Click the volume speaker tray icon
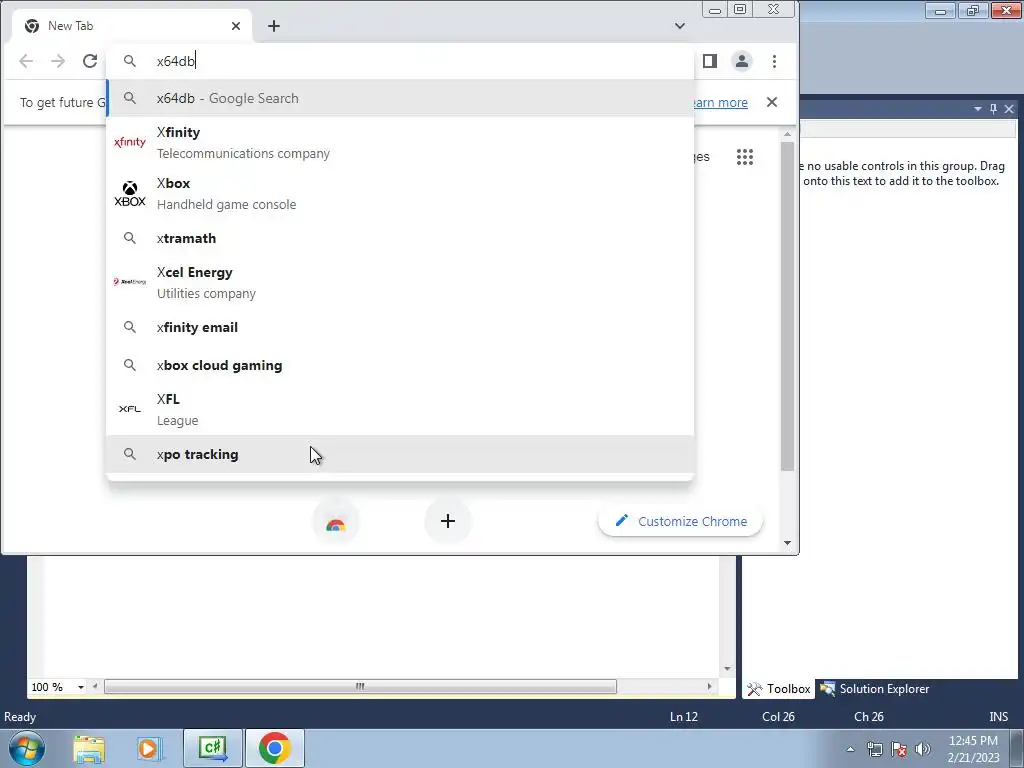 pos(923,749)
